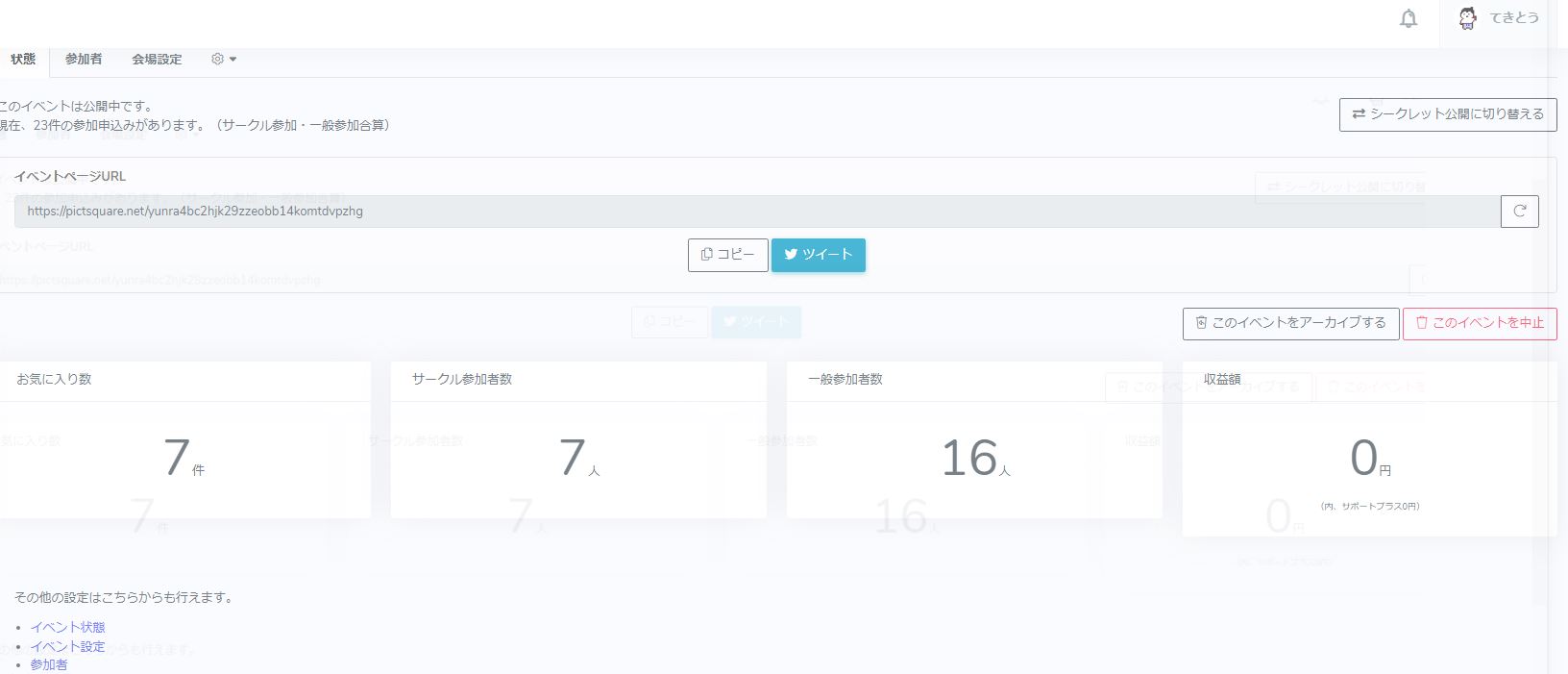Click the red このイベントを中止 button
This screenshot has height=674, width=1568.
1479,324
